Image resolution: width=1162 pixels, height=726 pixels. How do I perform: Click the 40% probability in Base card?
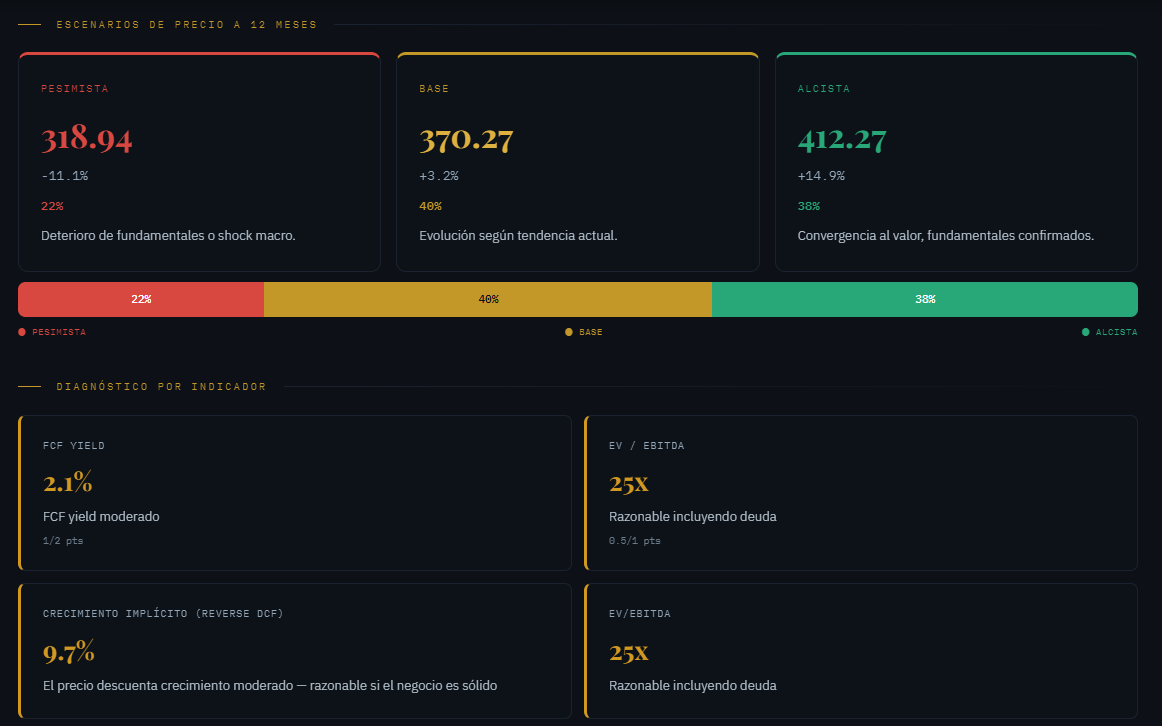point(431,206)
